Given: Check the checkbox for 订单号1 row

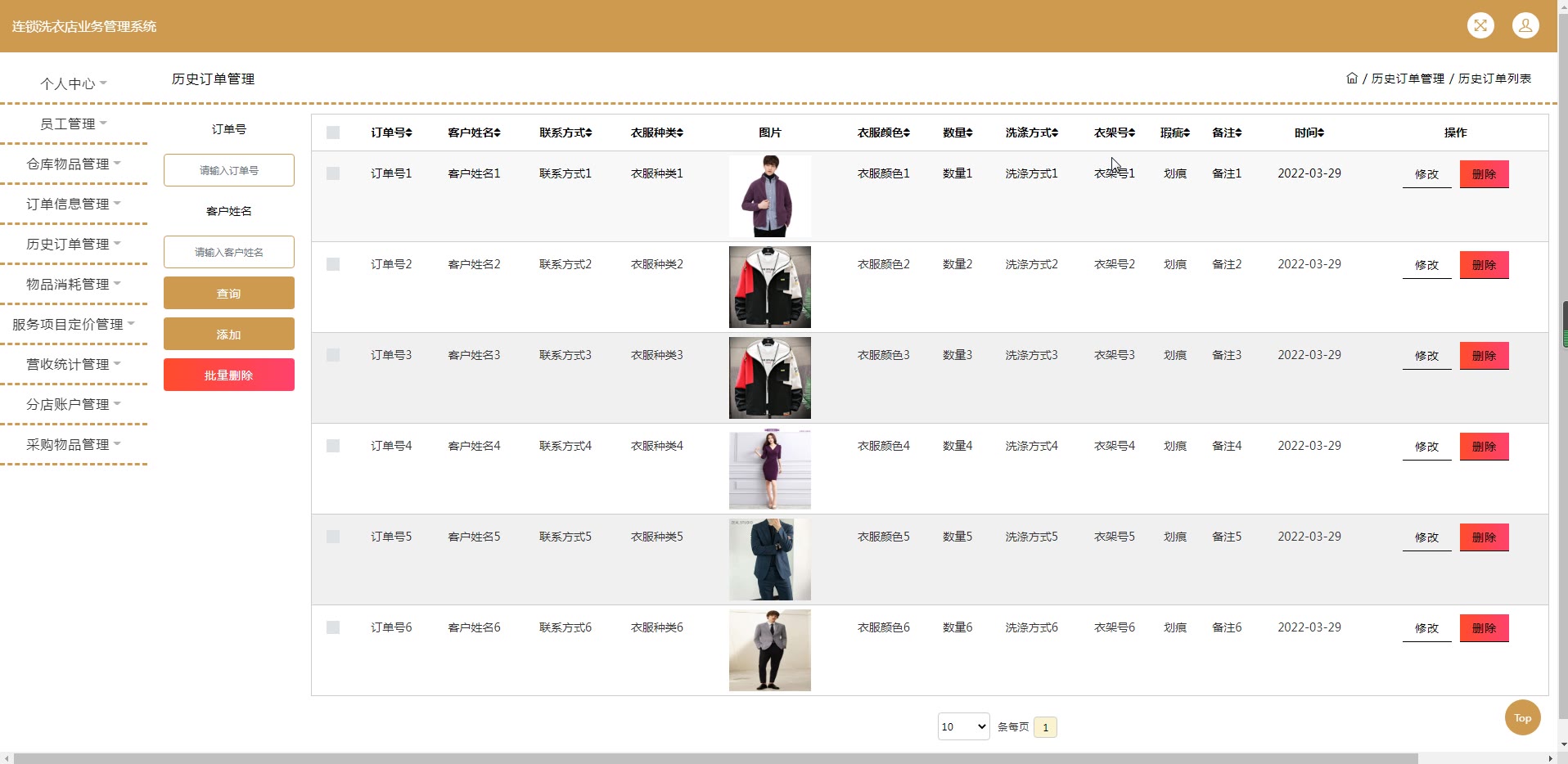Looking at the screenshot, I should point(333,173).
